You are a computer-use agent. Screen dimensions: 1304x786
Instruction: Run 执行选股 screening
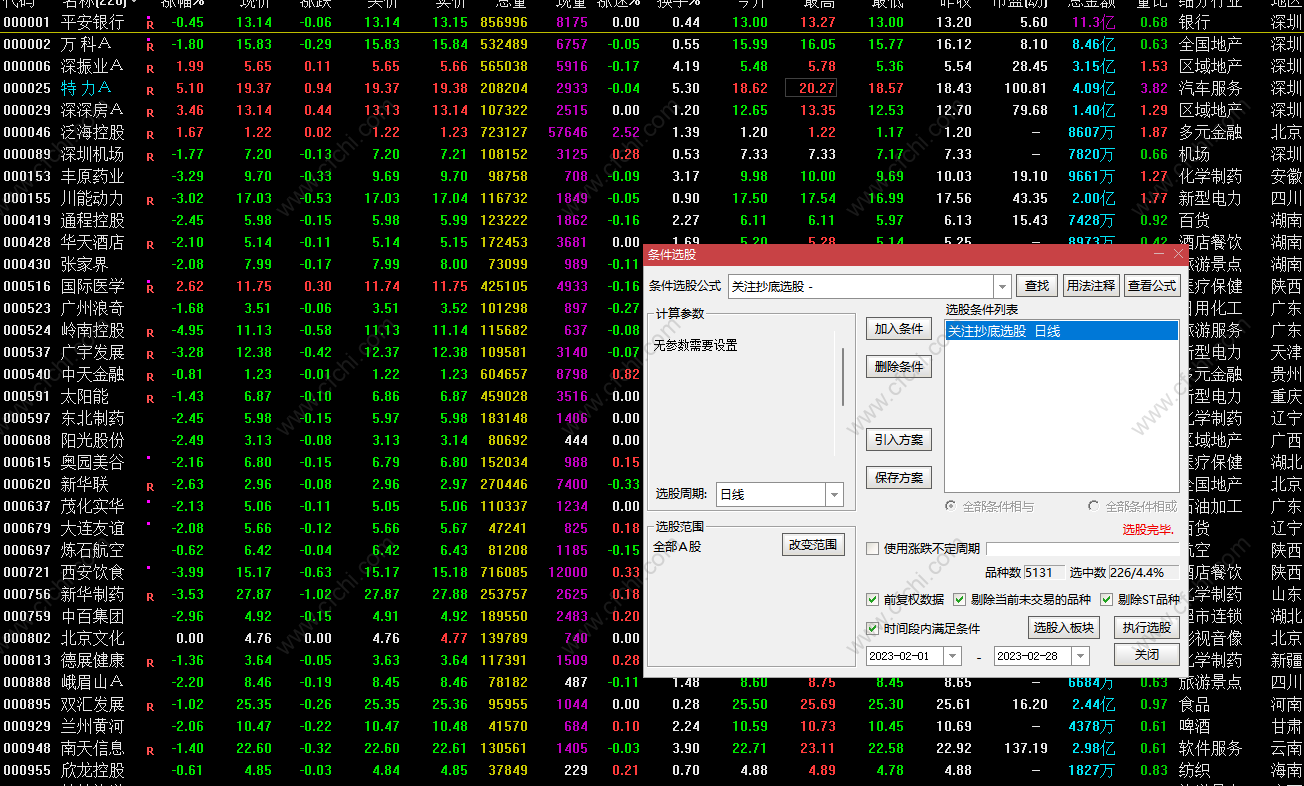(x=1146, y=628)
